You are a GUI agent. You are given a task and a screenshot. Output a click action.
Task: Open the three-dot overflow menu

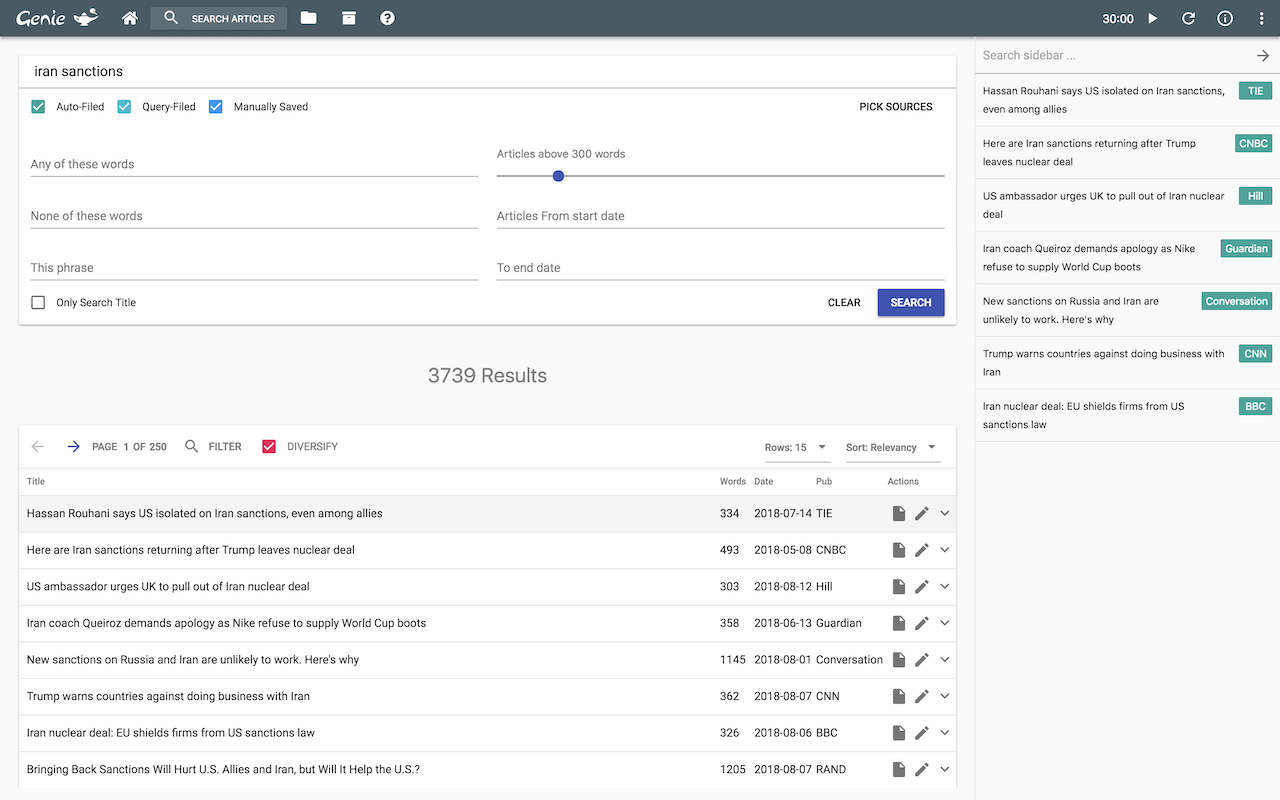(1261, 18)
